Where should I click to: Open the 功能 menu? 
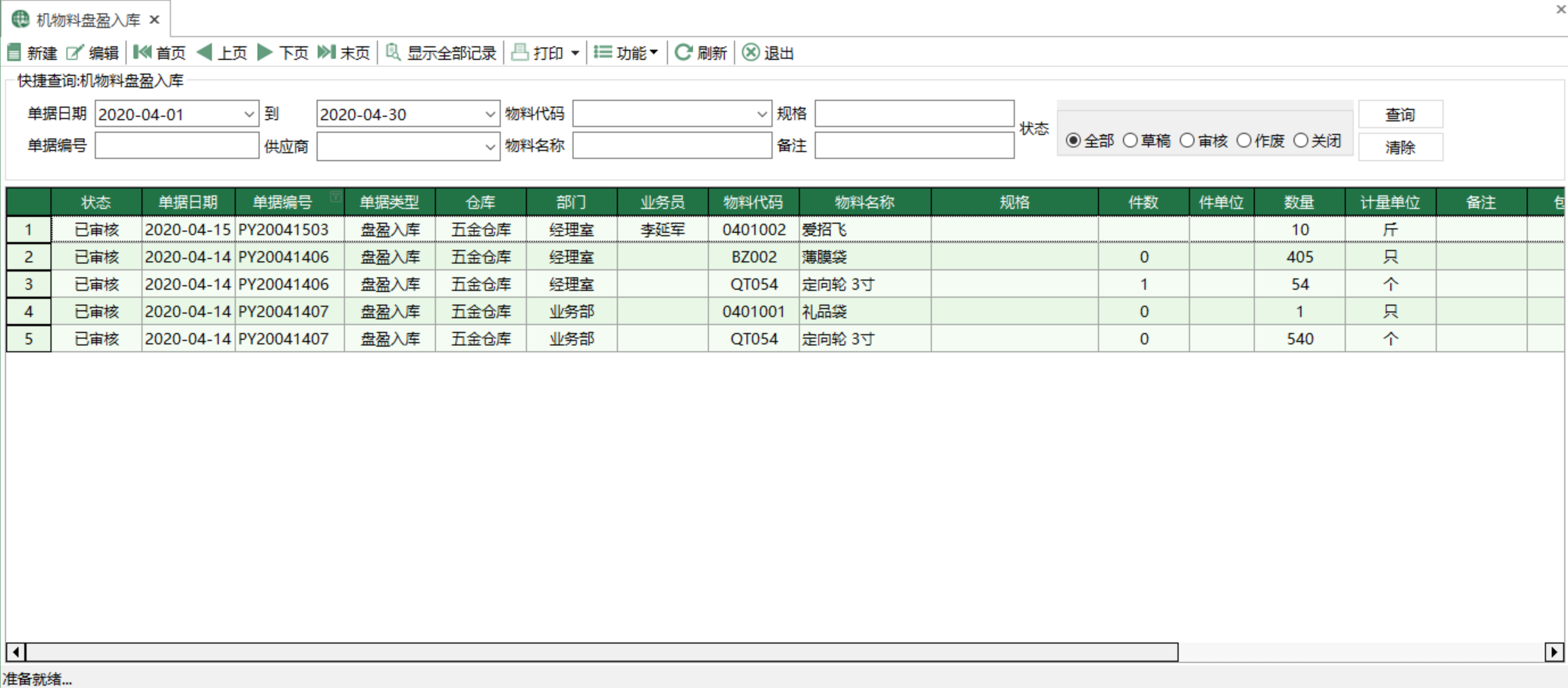(626, 52)
